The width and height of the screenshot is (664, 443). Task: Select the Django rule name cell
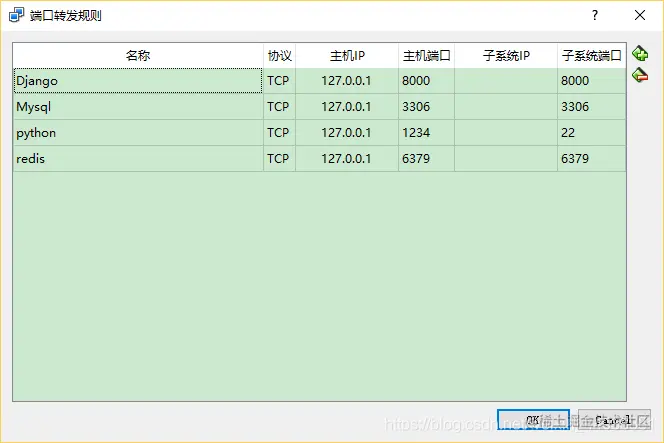[138, 80]
